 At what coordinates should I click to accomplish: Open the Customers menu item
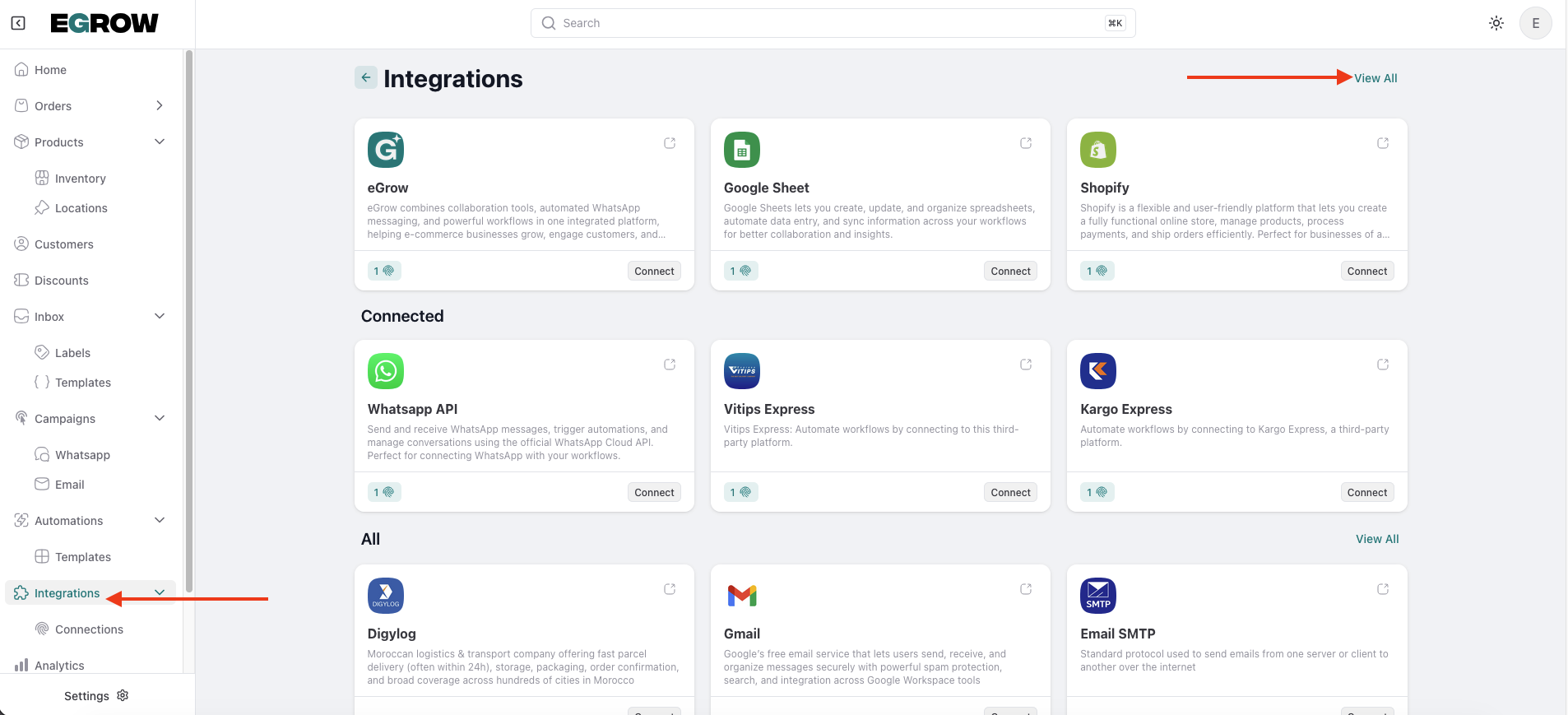[64, 244]
